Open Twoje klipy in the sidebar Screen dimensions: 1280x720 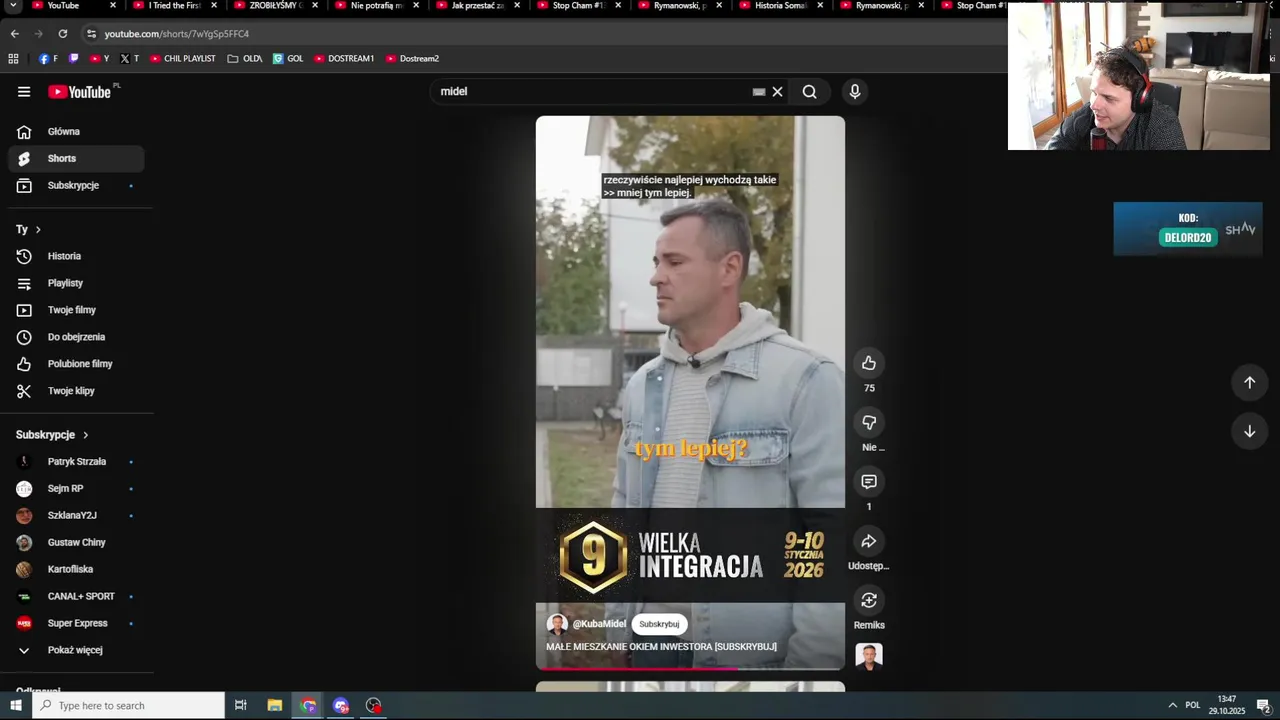(x=76, y=391)
